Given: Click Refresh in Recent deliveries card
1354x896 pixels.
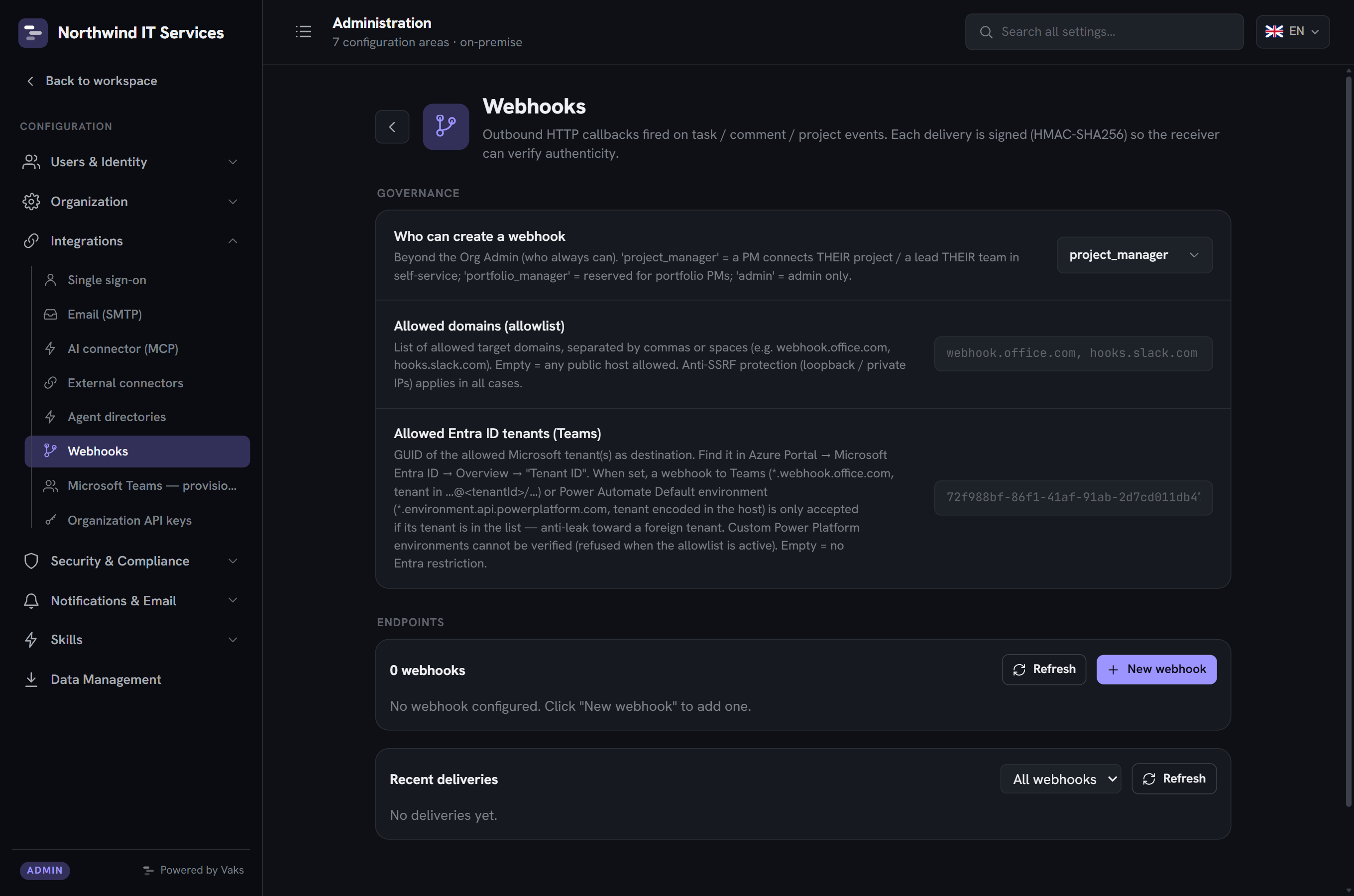Looking at the screenshot, I should [1174, 779].
